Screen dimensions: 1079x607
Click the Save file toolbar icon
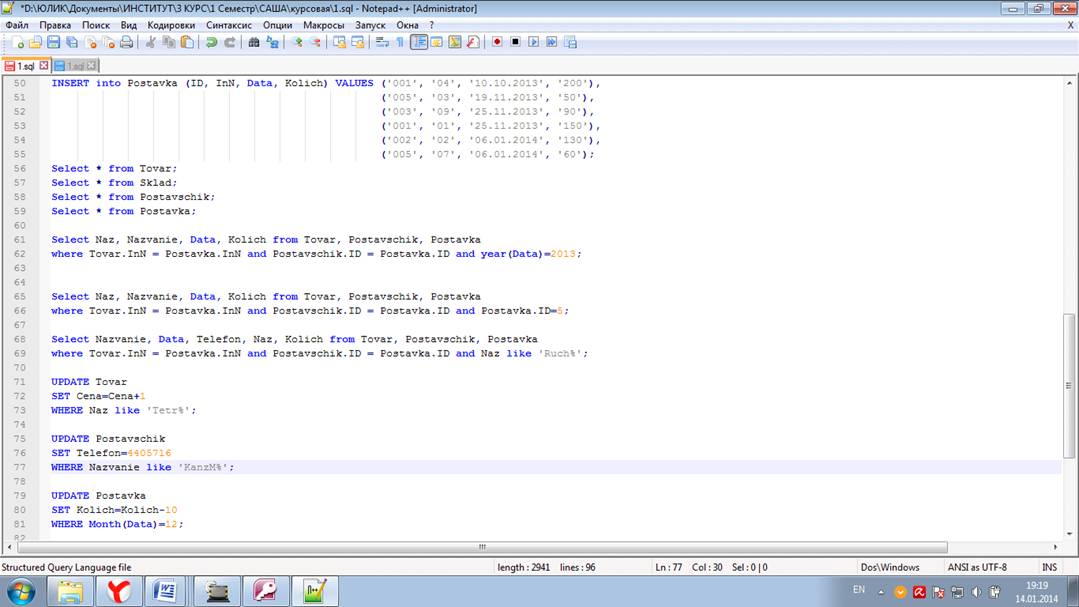(54, 42)
